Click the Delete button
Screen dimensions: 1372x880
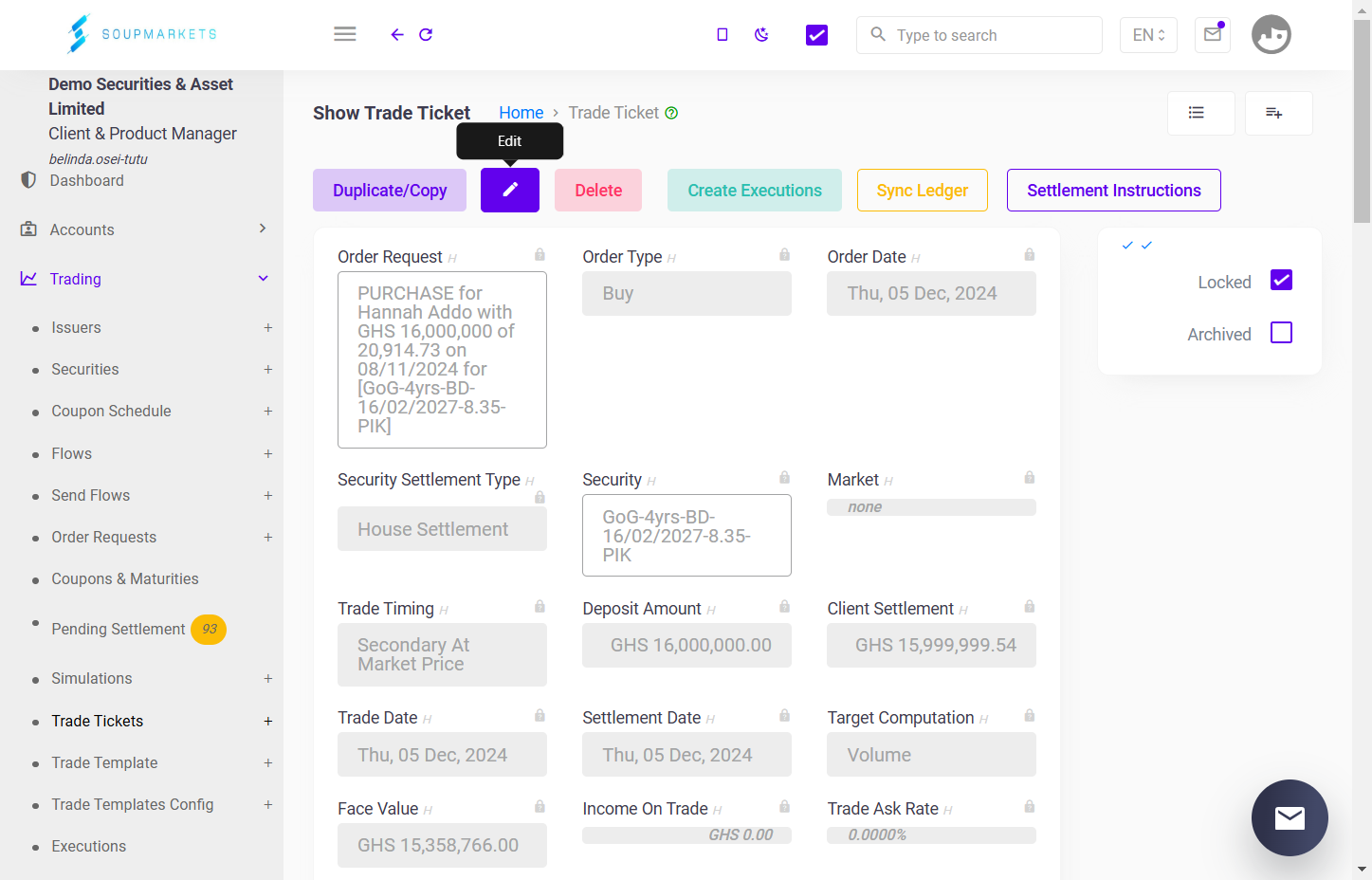598,190
